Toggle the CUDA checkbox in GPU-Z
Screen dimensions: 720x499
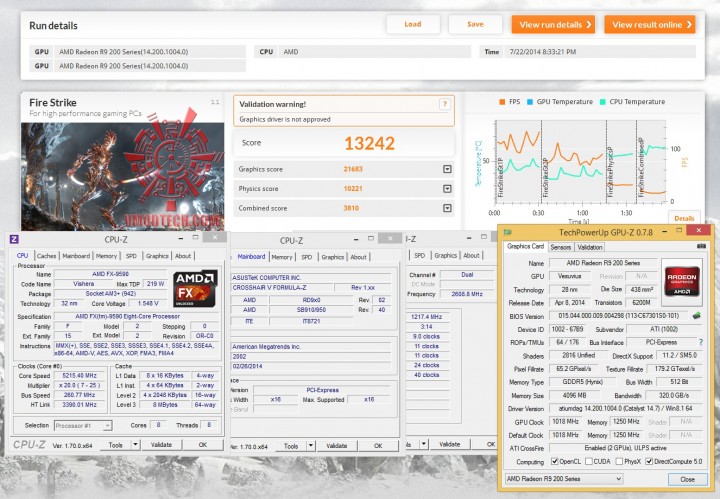(589, 461)
